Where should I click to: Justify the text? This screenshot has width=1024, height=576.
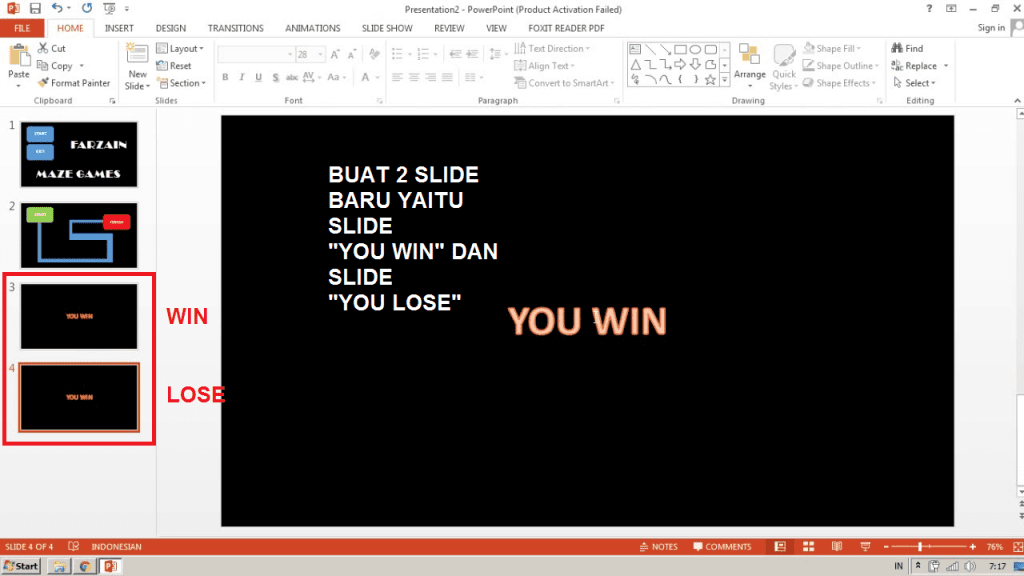(x=447, y=77)
